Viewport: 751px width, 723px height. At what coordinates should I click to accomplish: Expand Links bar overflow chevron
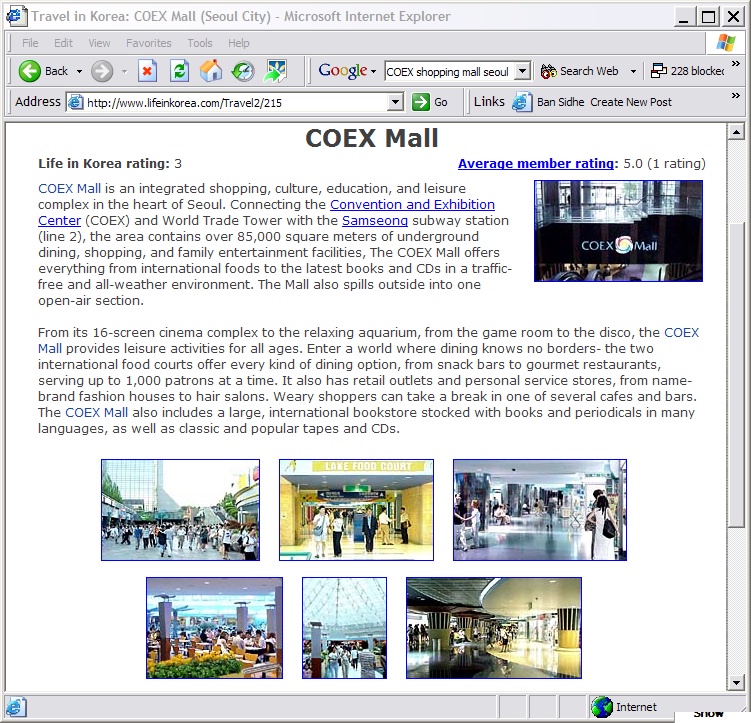(x=735, y=95)
